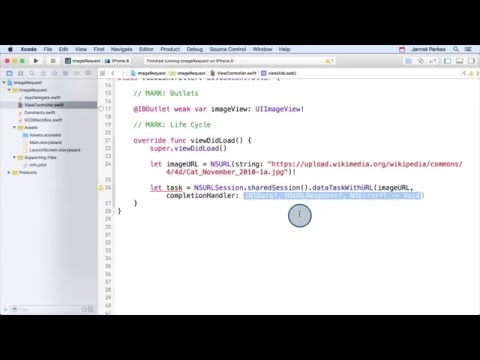Show the Issue navigator
Viewport: 480px width, 360px height.
coord(43,73)
